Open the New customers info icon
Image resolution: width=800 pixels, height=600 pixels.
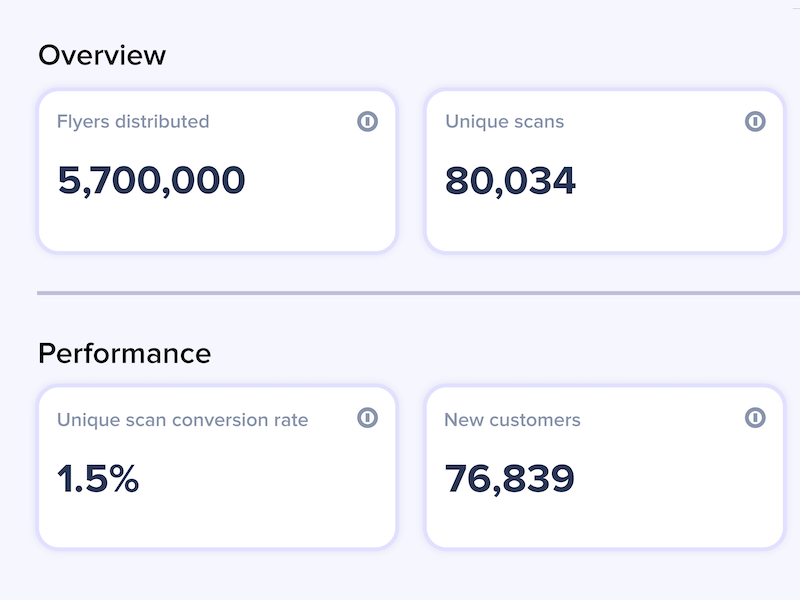(755, 417)
